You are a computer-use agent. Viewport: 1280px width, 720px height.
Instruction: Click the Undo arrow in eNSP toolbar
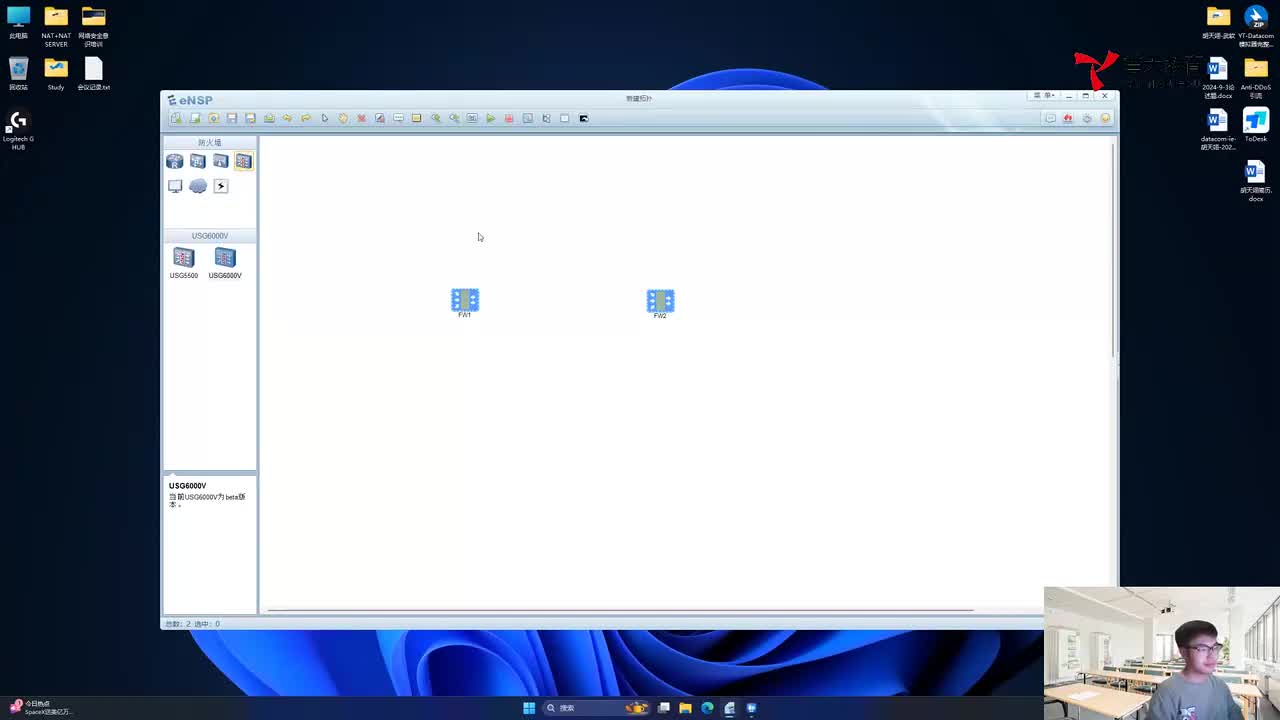(x=287, y=118)
